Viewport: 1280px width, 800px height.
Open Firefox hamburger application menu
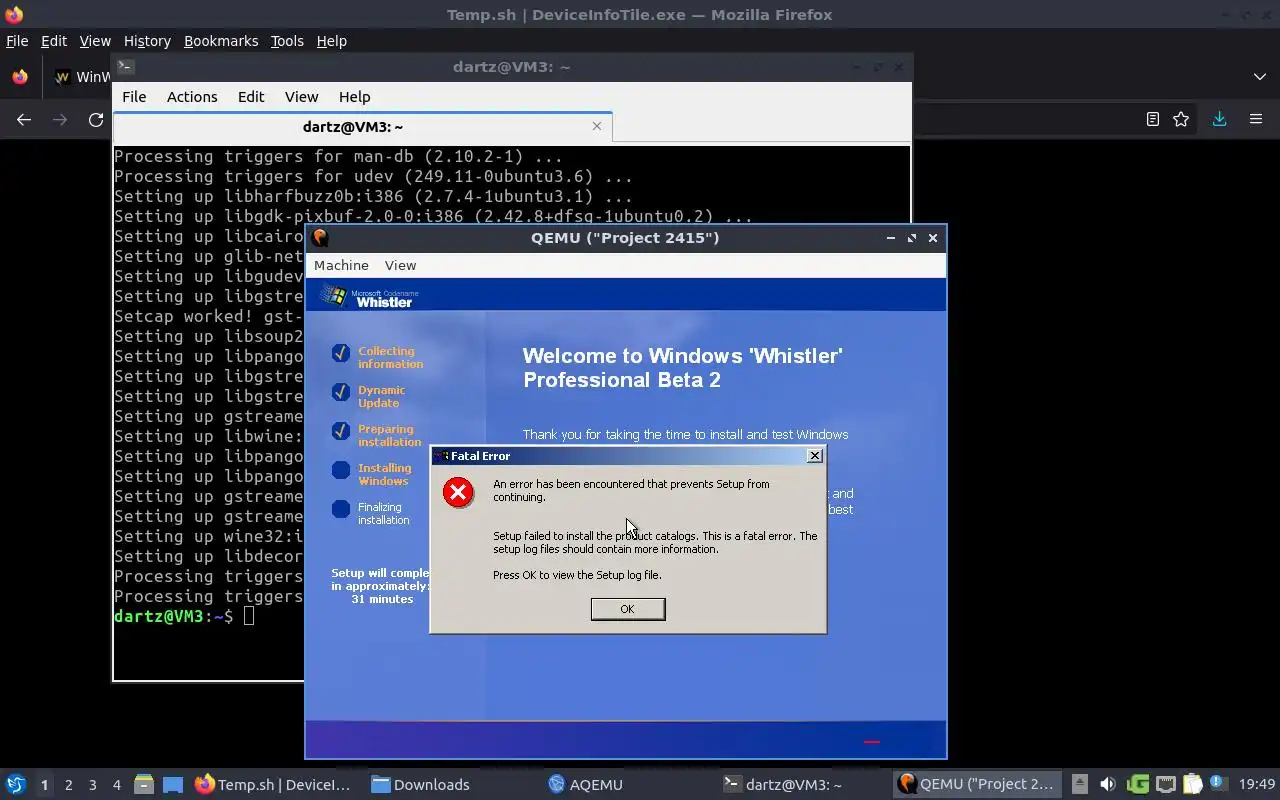(x=1256, y=119)
